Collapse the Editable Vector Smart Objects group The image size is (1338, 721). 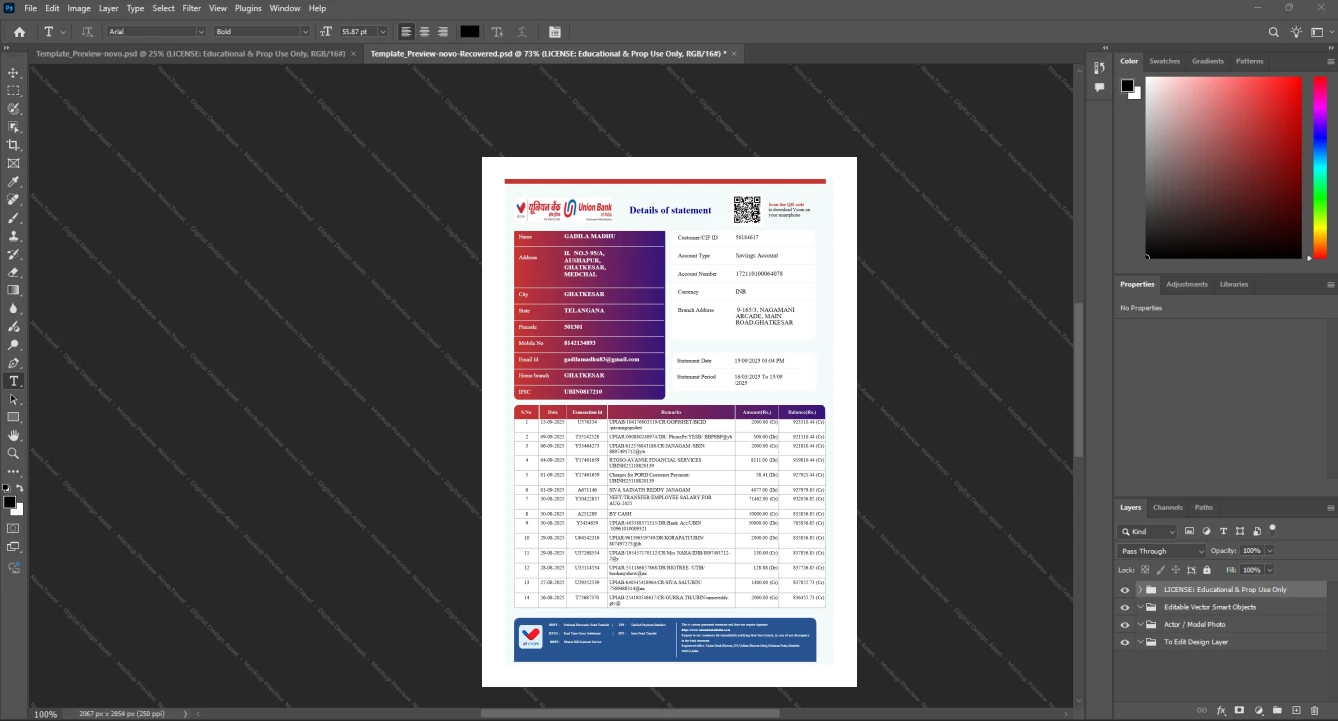pos(1140,607)
